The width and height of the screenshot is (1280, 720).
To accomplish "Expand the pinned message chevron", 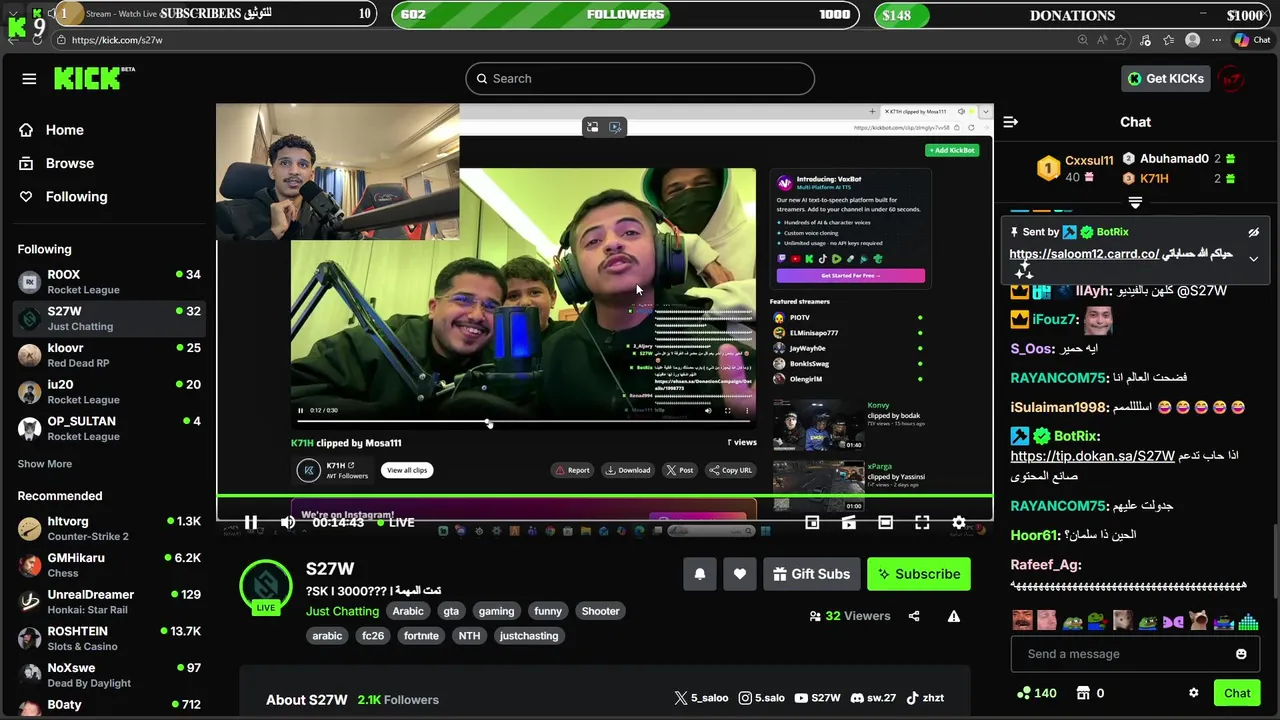I will 1254,259.
